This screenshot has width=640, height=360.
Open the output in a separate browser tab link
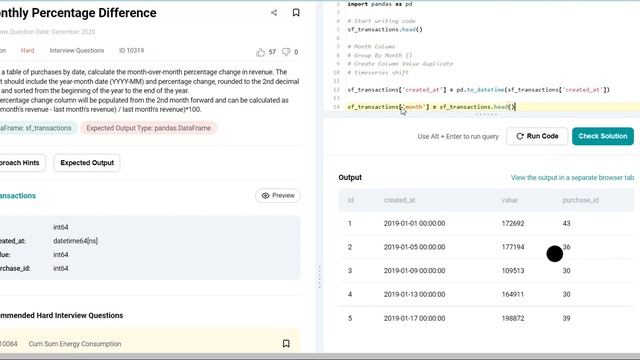pyautogui.click(x=572, y=178)
